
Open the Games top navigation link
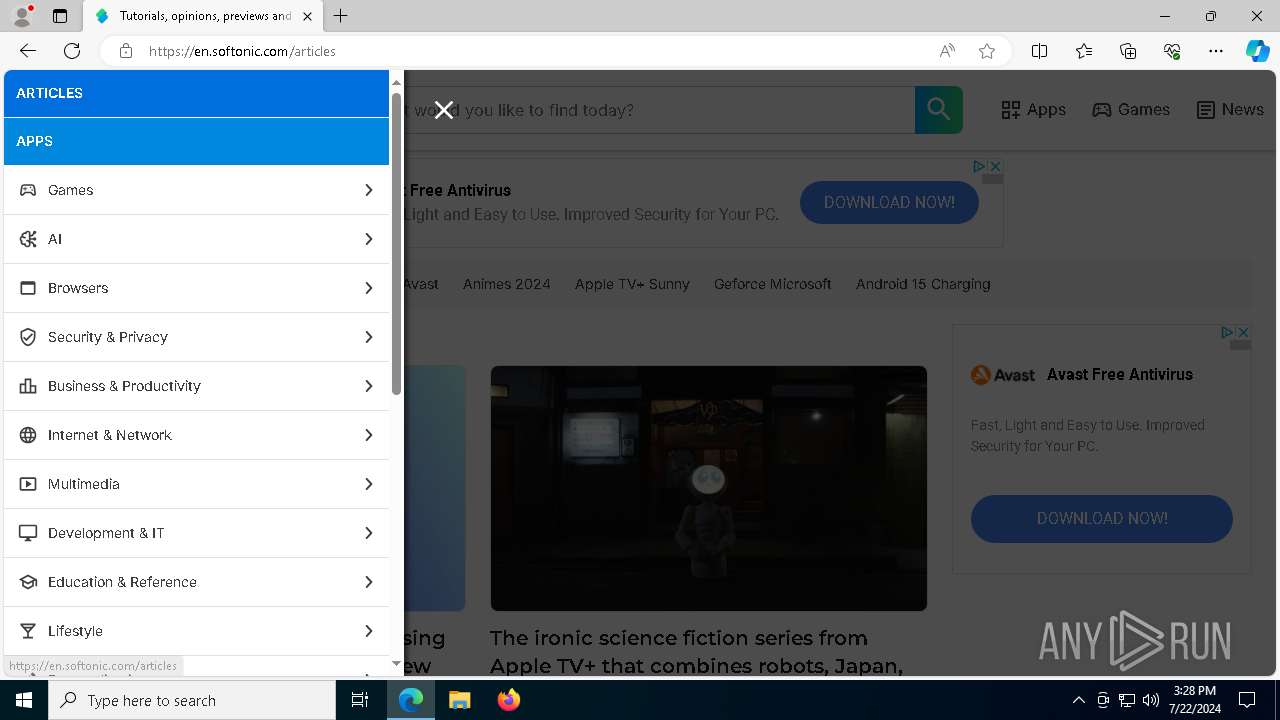click(x=1131, y=110)
